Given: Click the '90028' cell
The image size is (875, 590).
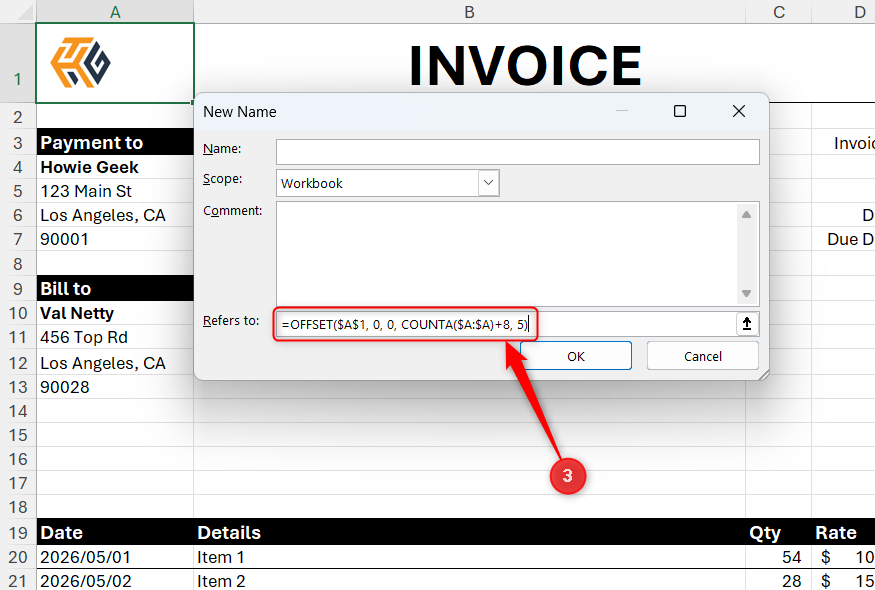Looking at the screenshot, I should click(x=115, y=387).
